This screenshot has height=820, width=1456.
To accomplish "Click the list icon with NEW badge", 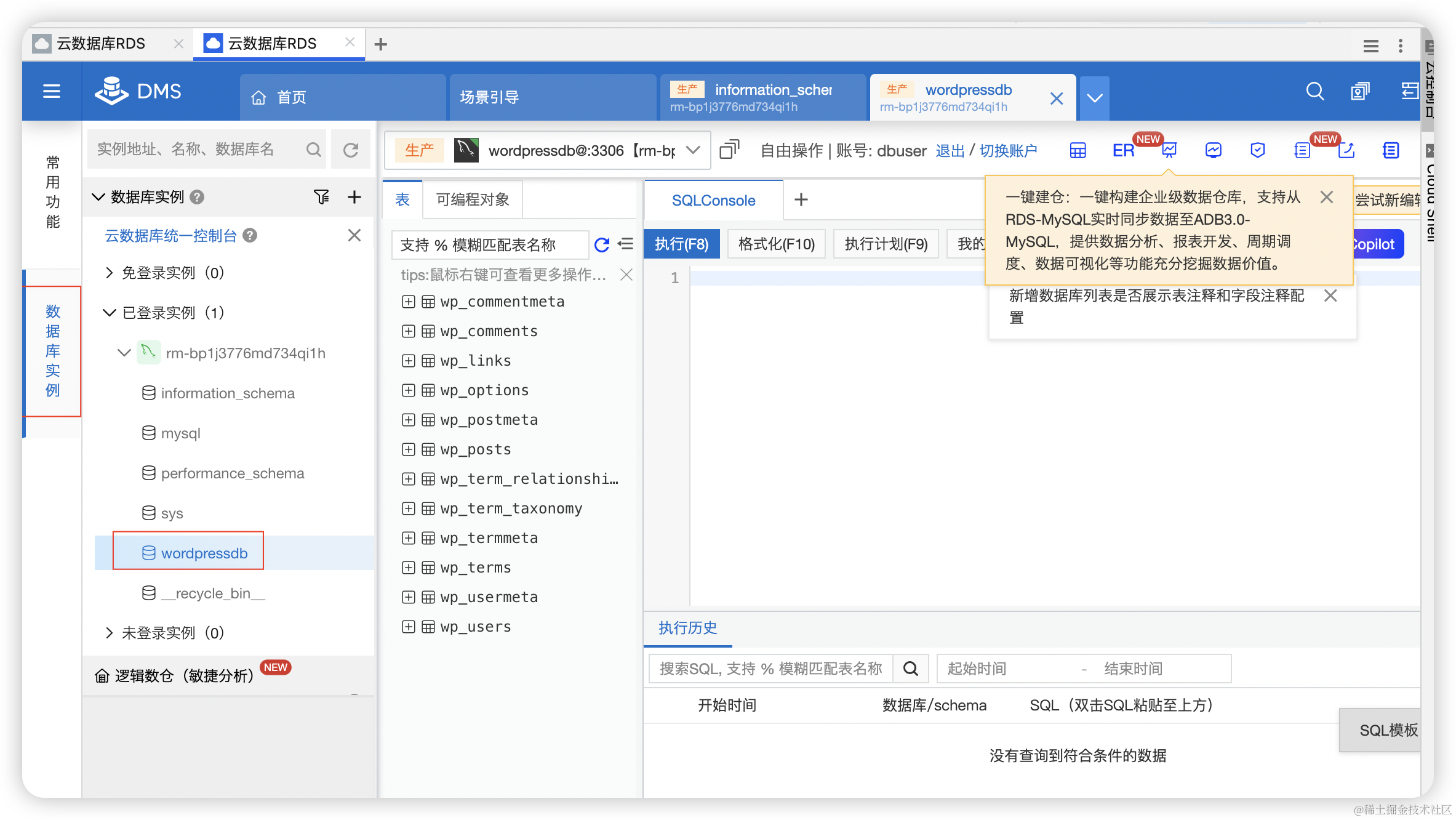I will 1302,151.
